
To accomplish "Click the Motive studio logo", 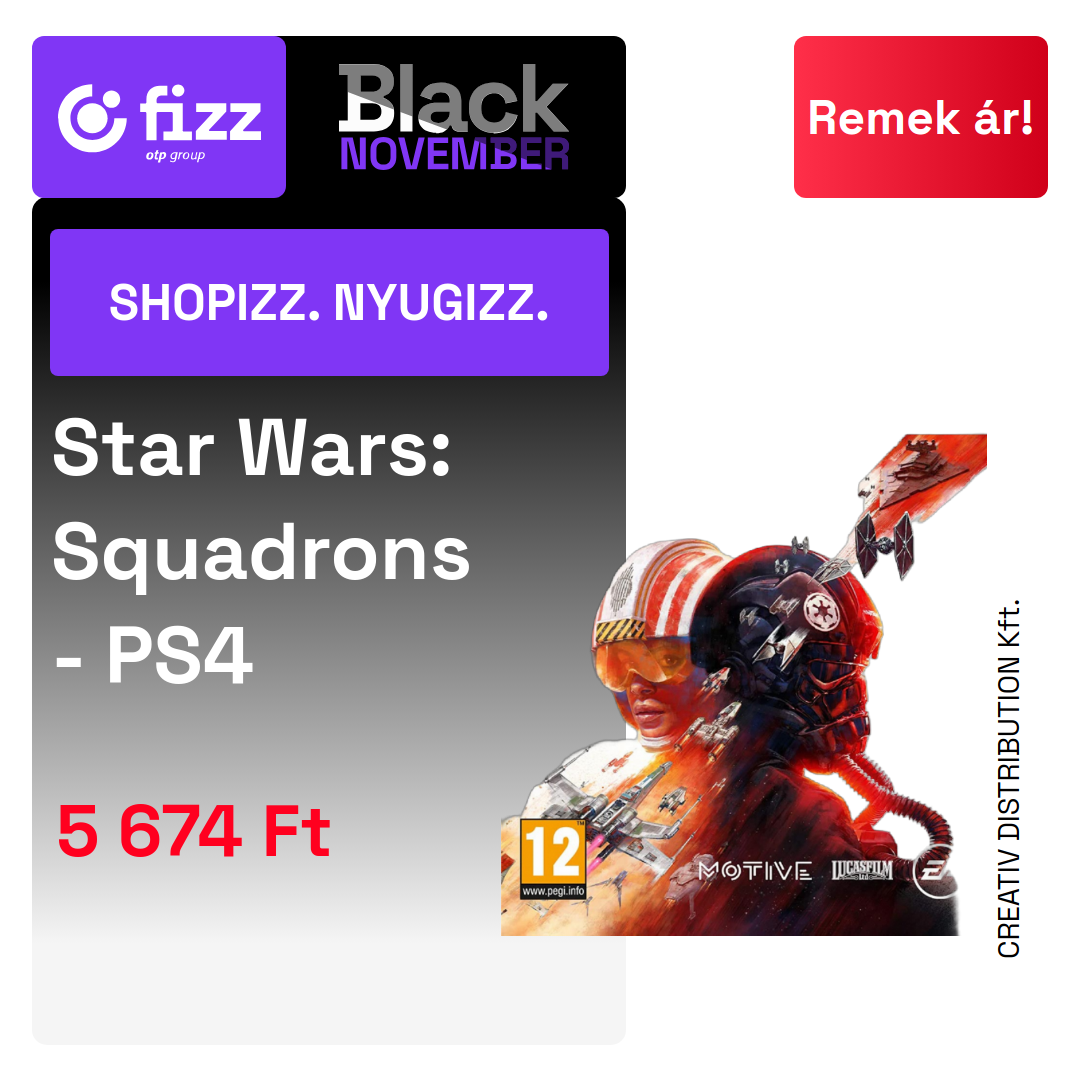I will 755,871.
